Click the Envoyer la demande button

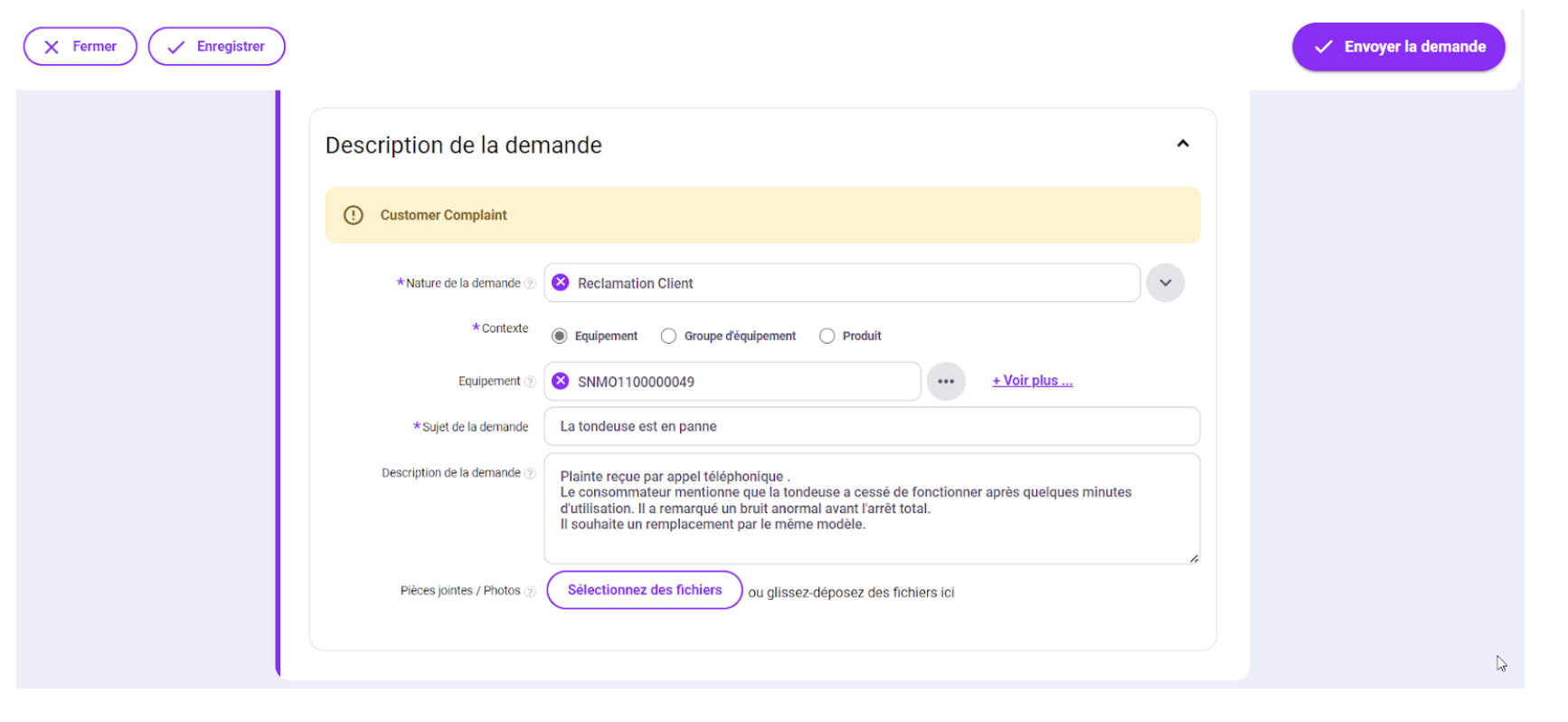[x=1398, y=47]
